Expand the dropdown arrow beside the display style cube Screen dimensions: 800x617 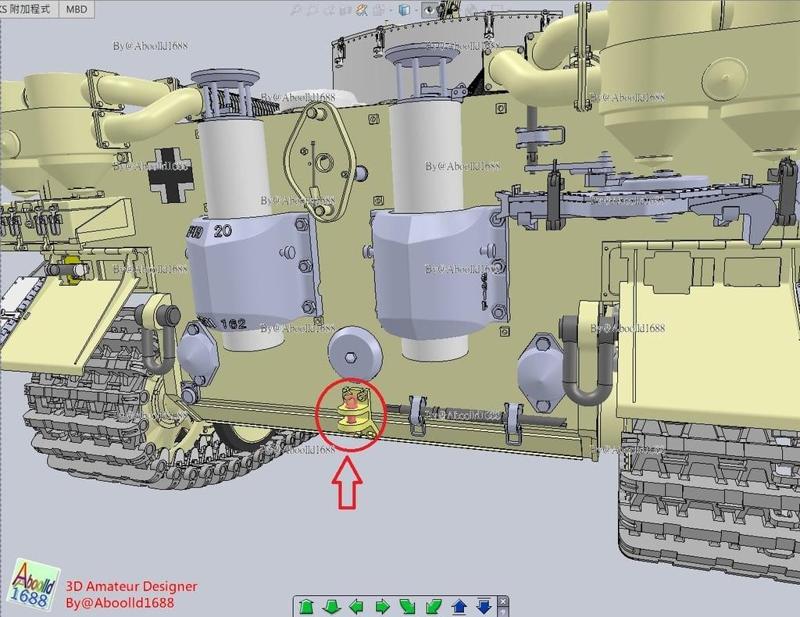[415, 10]
